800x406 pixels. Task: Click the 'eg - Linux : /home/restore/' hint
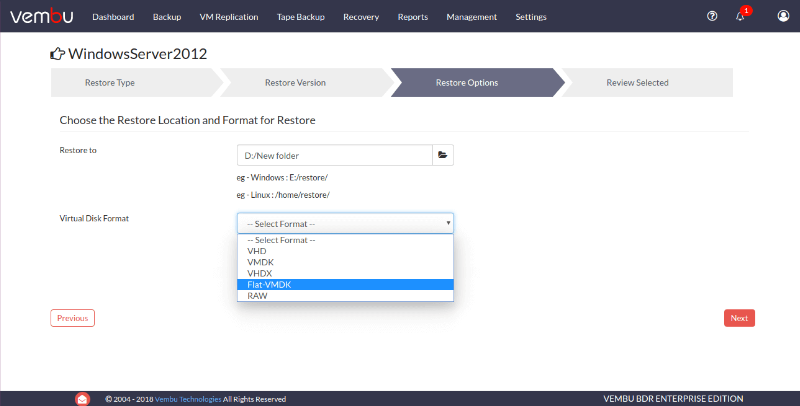pos(283,195)
